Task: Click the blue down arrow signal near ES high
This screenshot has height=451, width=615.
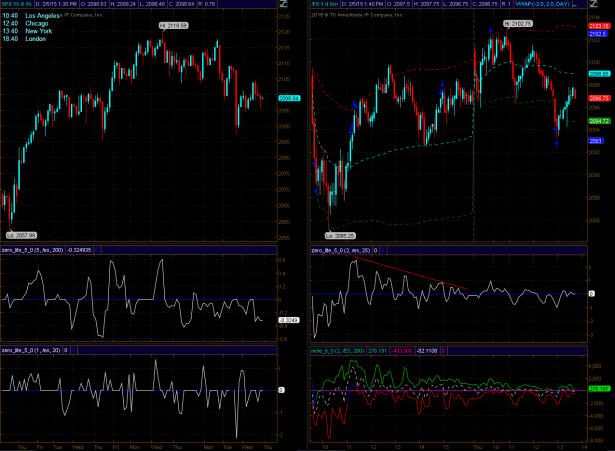Action: (491, 31)
